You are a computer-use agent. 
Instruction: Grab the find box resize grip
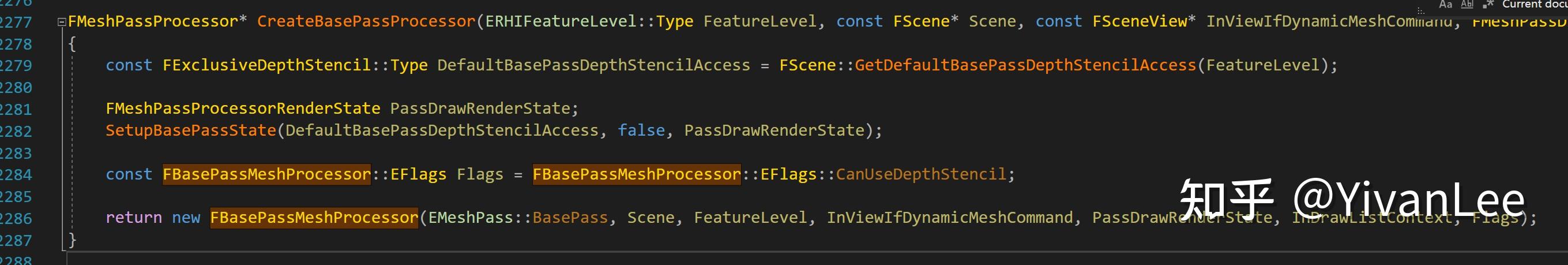pyautogui.click(x=1421, y=11)
